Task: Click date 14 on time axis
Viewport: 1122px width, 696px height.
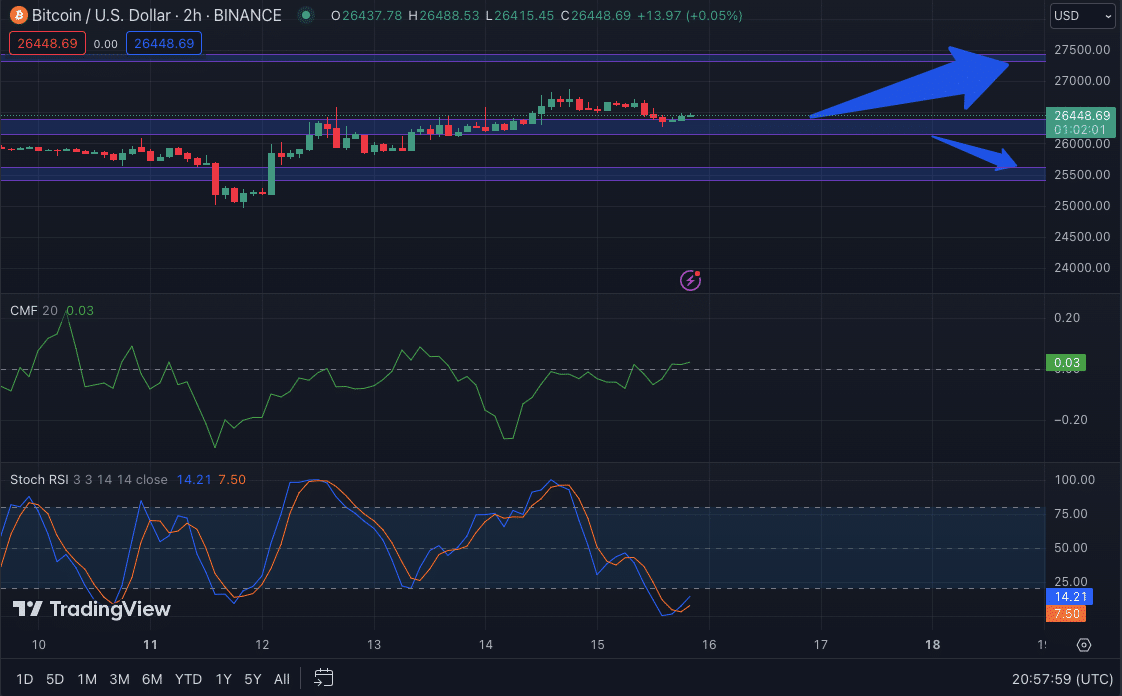Action: coord(486,644)
